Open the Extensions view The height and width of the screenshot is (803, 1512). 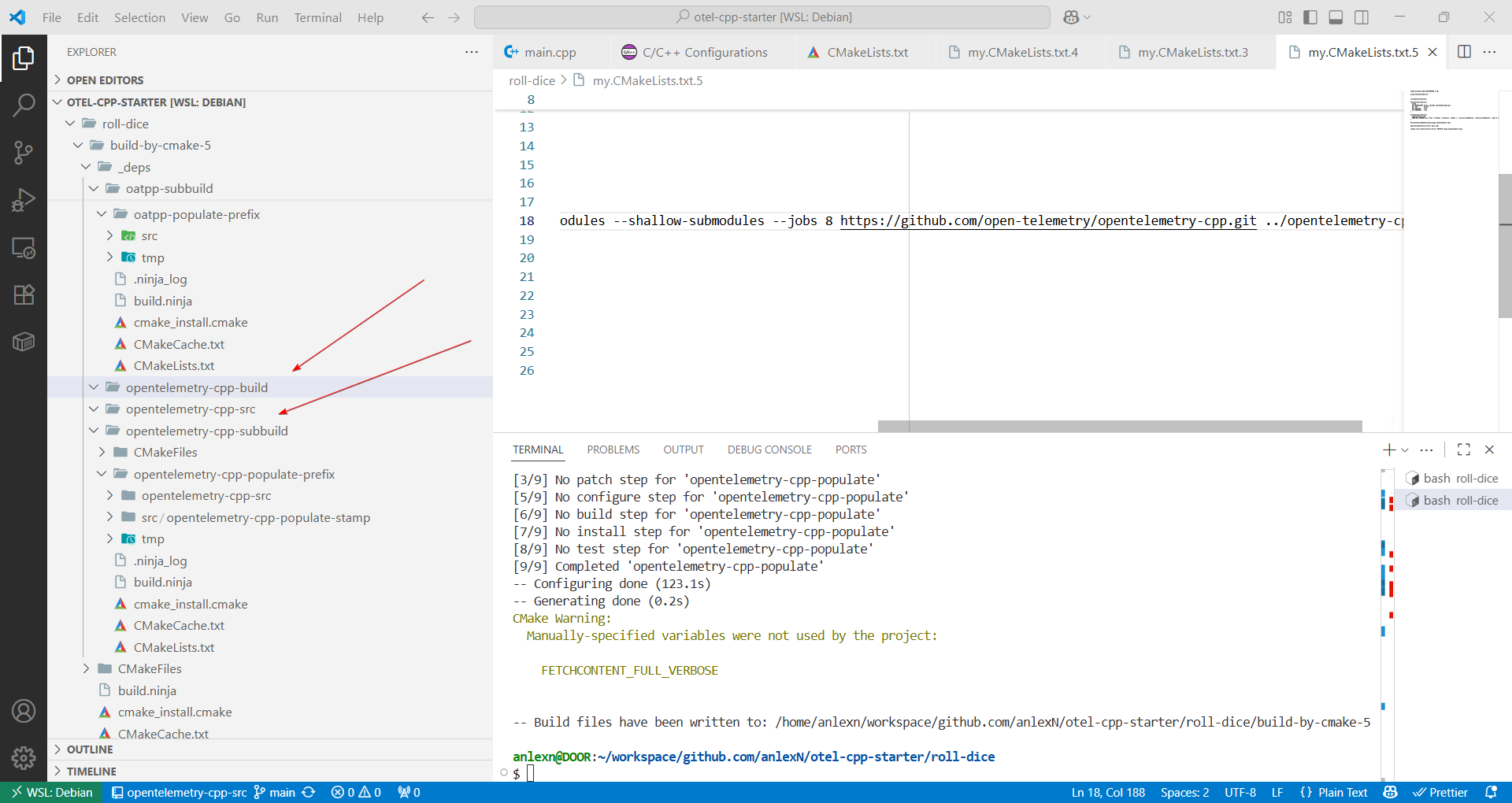(24, 295)
